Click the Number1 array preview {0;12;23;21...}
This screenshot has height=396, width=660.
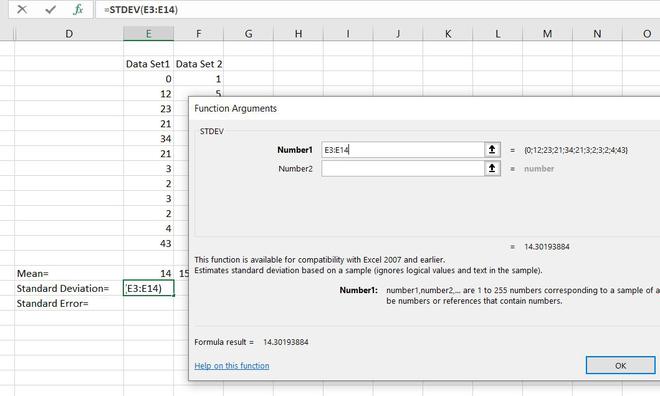[576, 150]
